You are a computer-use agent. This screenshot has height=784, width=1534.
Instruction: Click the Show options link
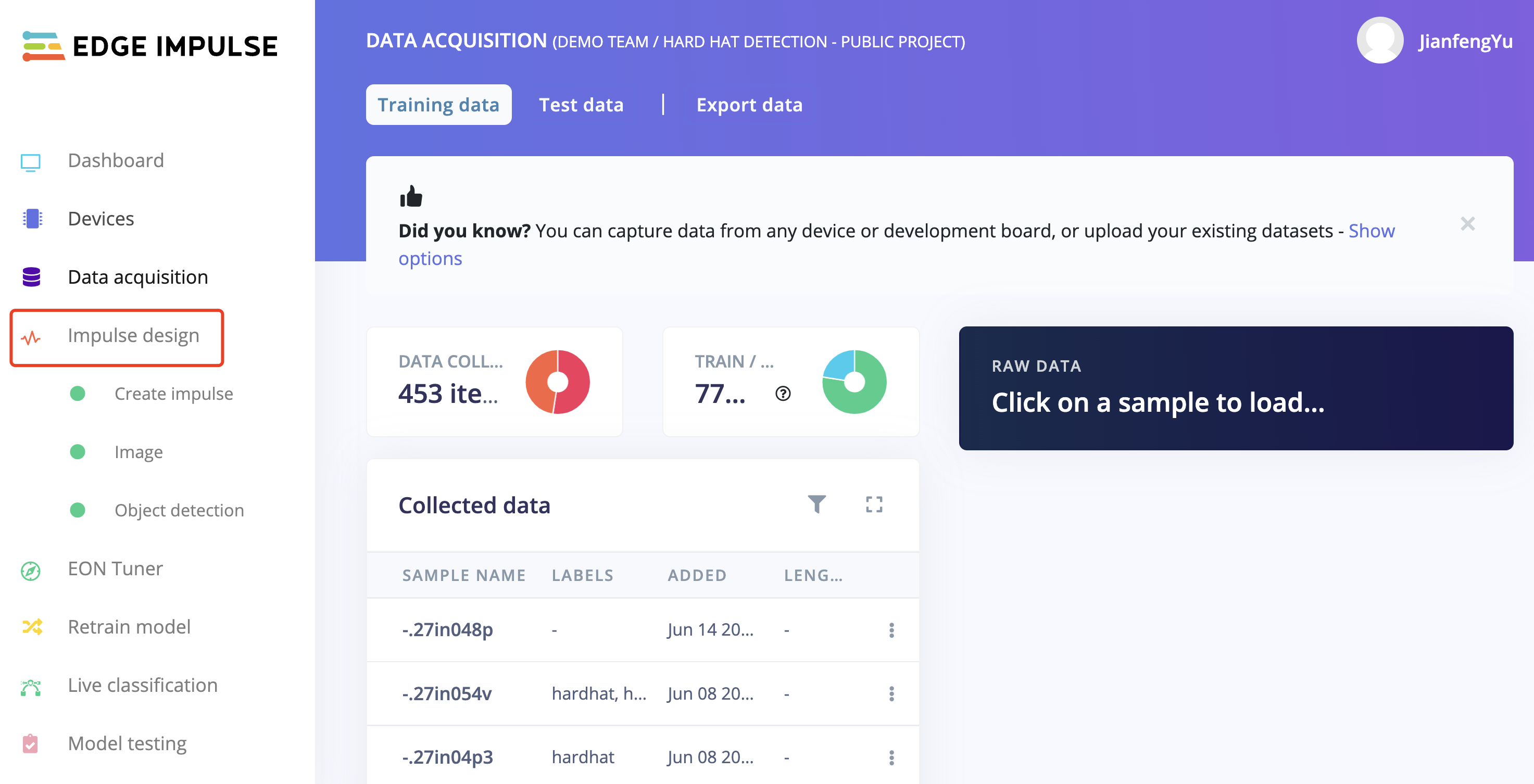point(1371,231)
